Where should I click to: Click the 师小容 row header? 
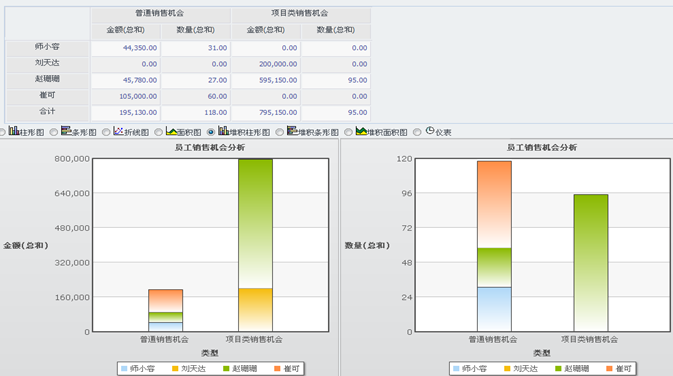pyautogui.click(x=47, y=48)
